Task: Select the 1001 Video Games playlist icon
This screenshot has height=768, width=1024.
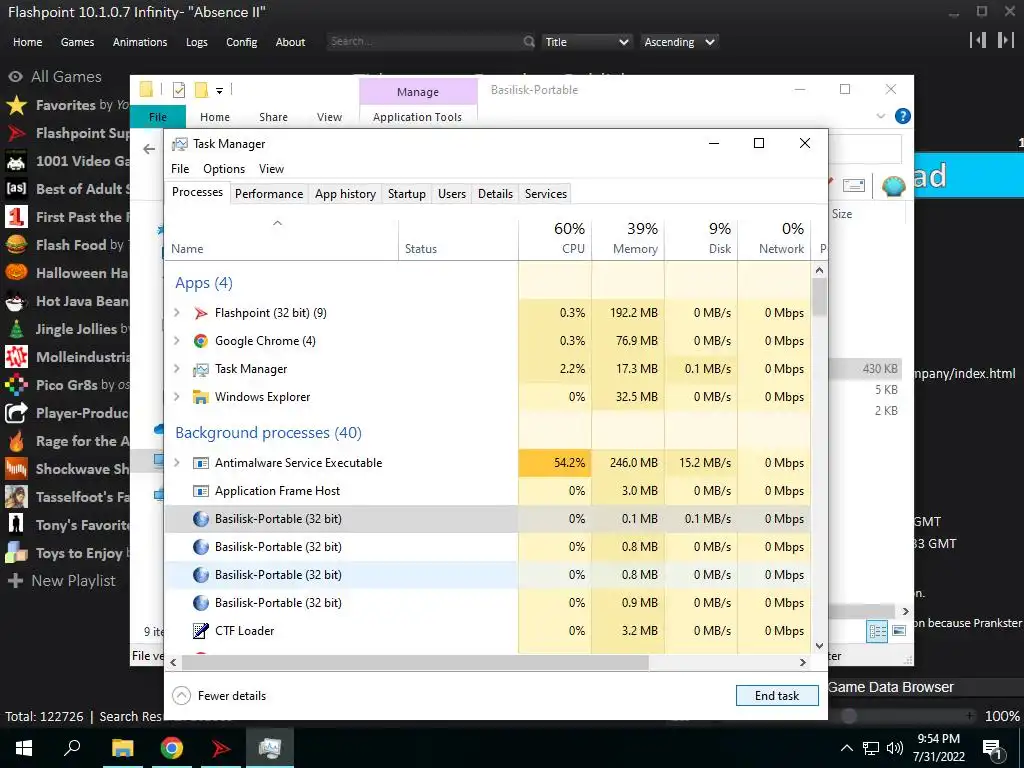Action: (16, 161)
